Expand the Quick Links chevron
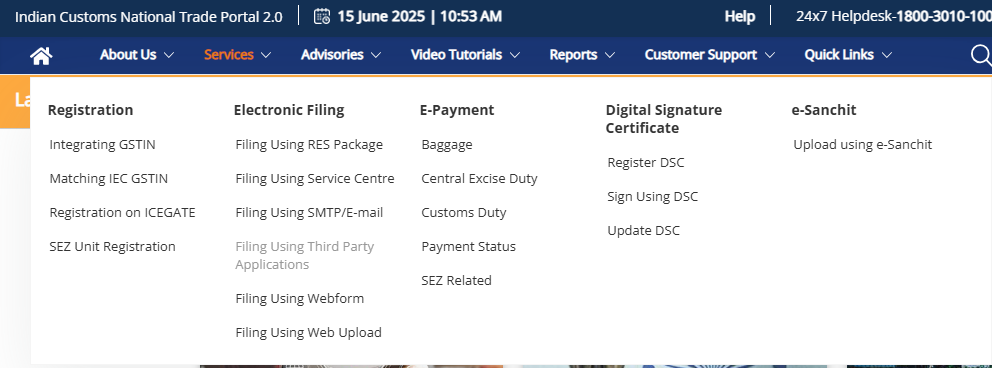The height and width of the screenshot is (368, 992). [886, 55]
